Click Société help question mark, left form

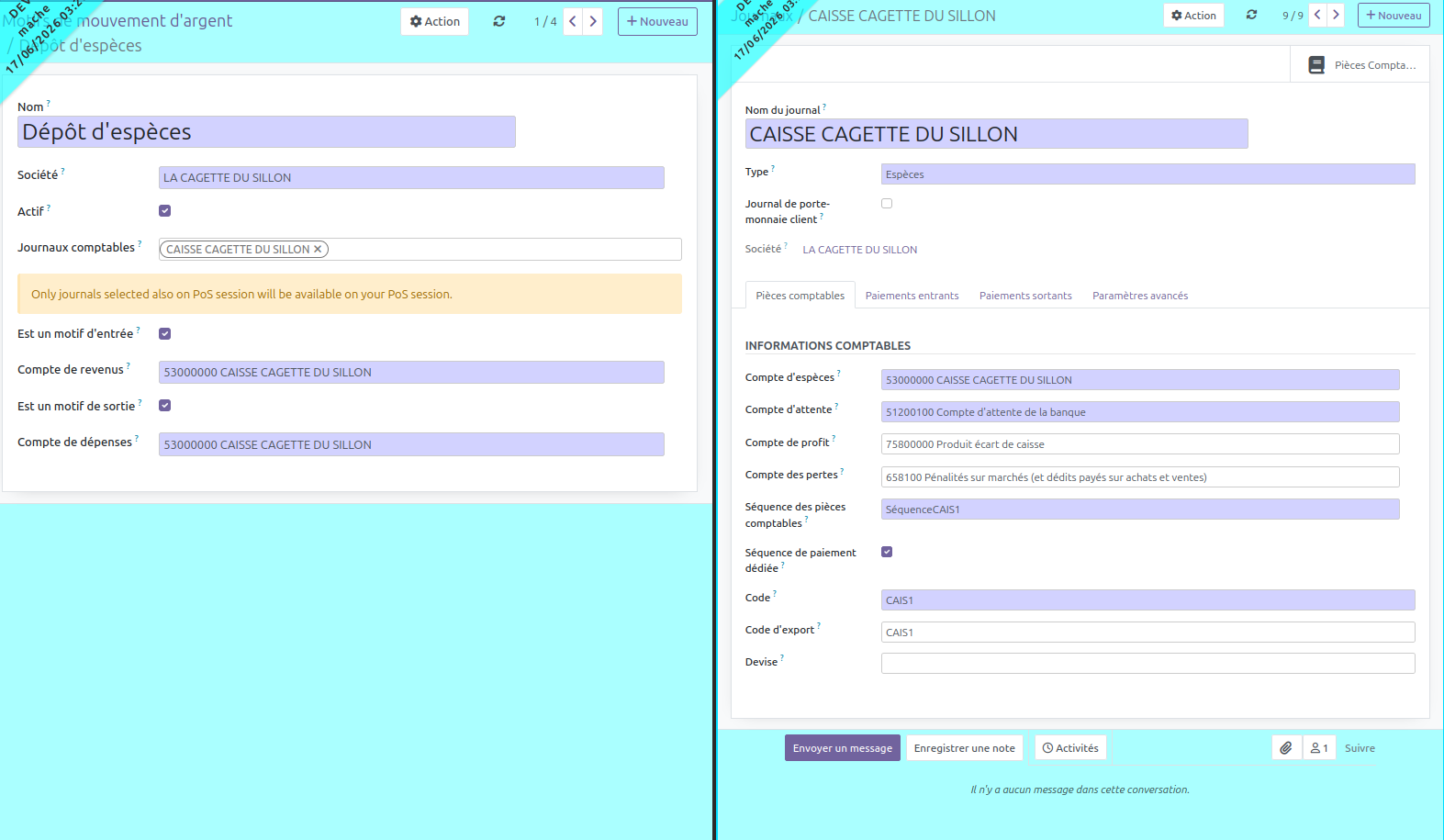[63, 171]
